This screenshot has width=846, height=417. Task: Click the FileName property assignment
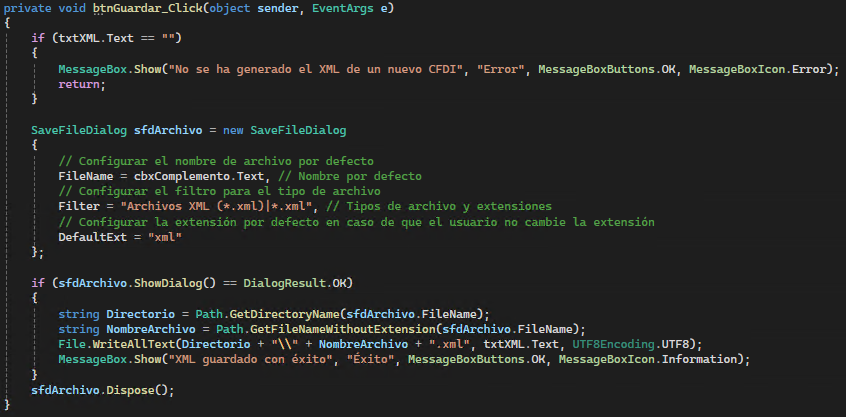[x=86, y=176]
